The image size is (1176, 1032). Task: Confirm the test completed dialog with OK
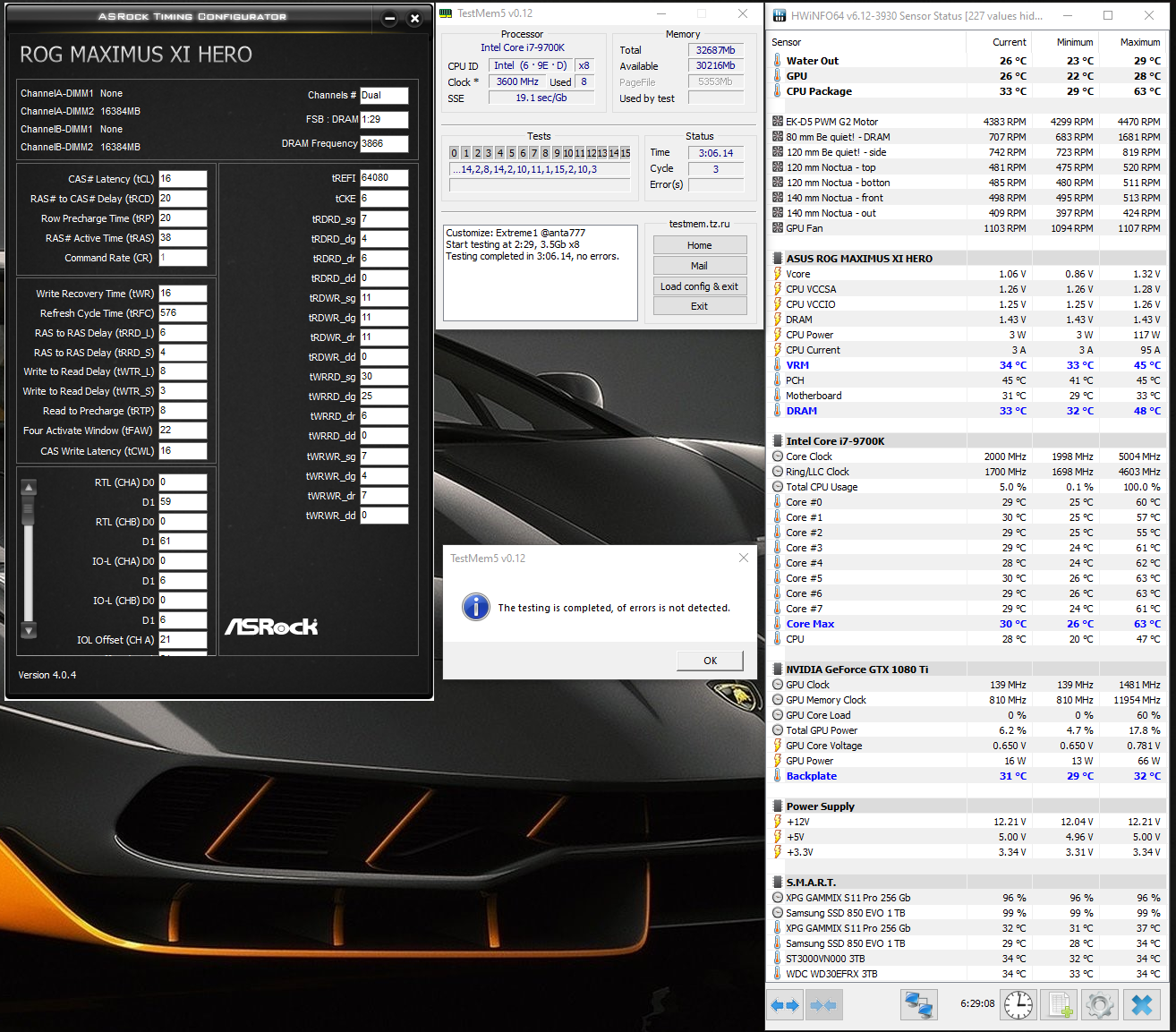710,661
